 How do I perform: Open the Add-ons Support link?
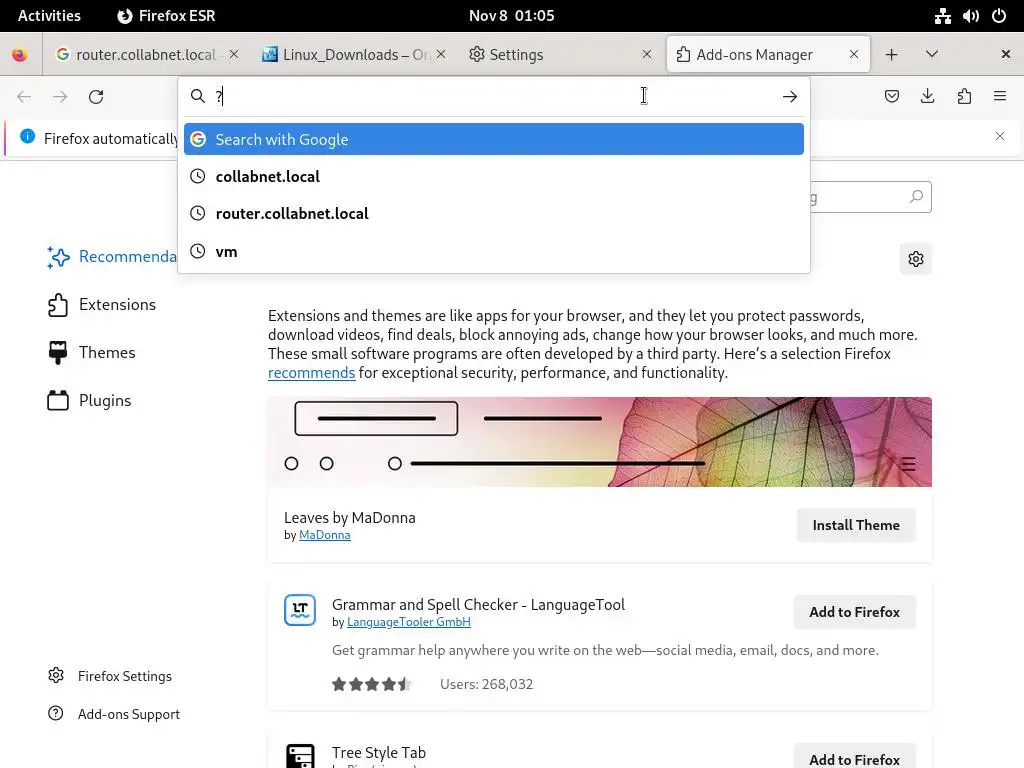pyautogui.click(x=114, y=714)
